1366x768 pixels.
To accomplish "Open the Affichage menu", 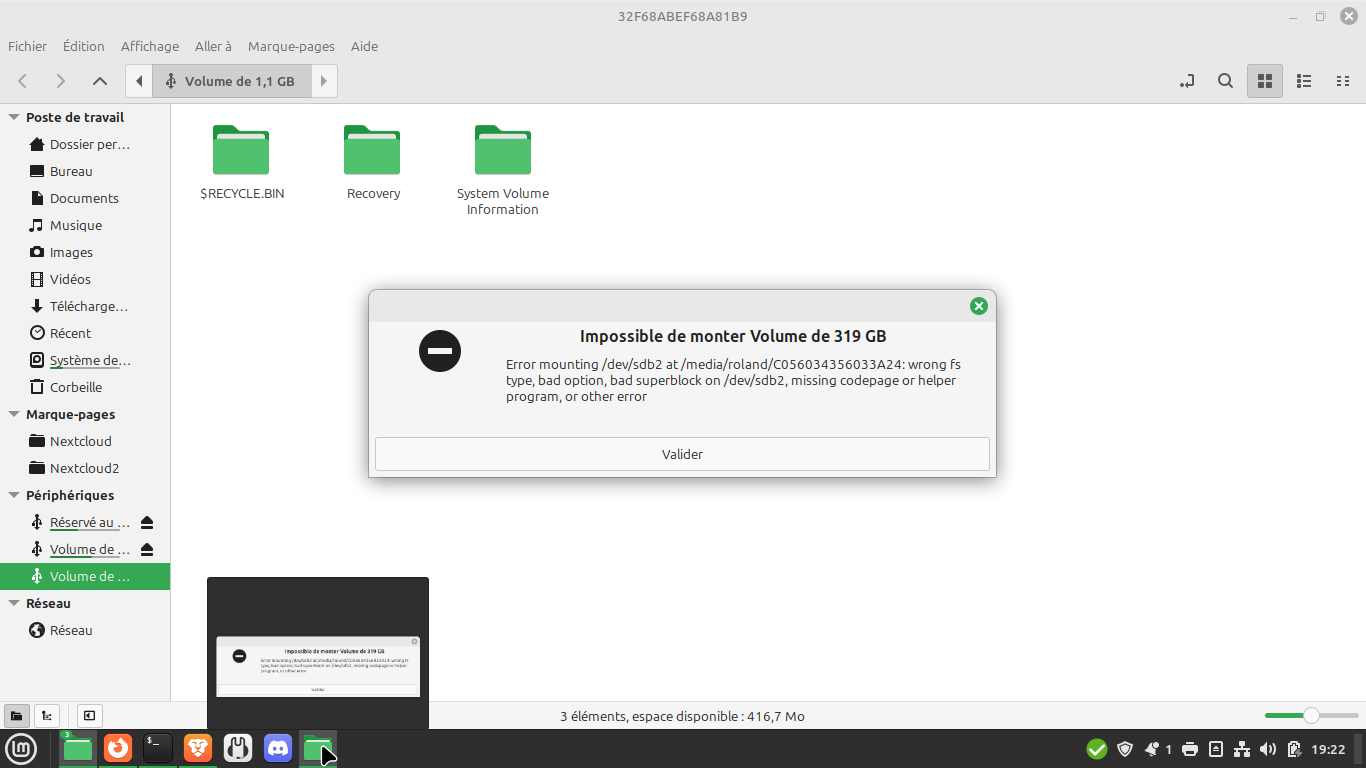I will (x=149, y=46).
